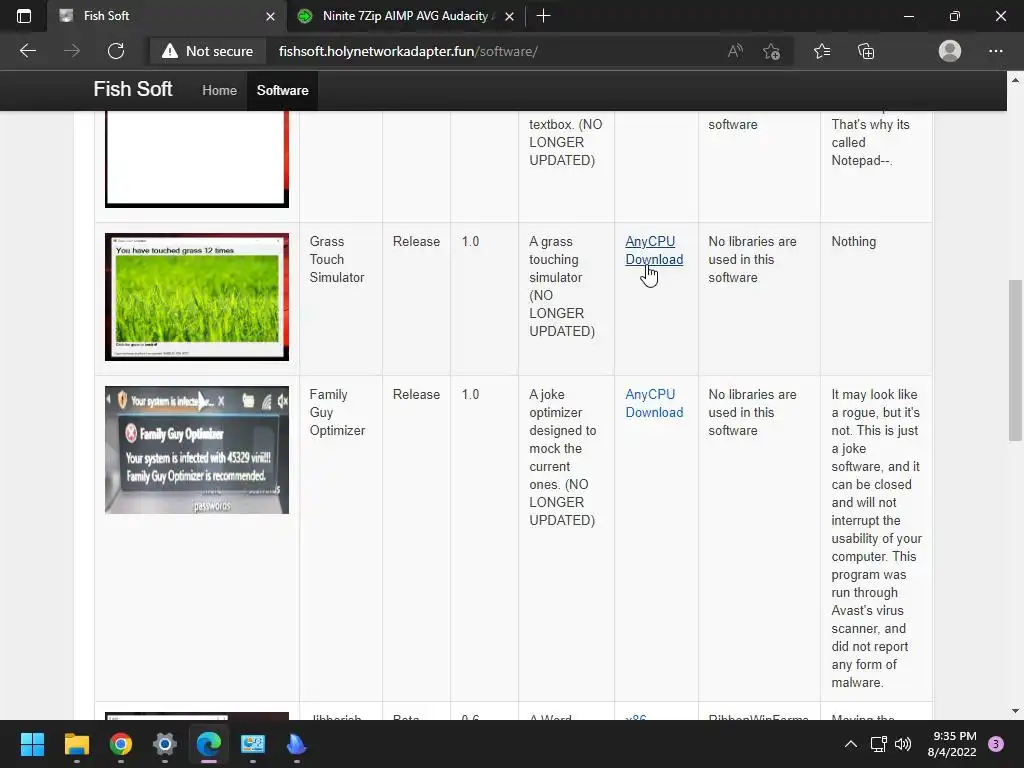Toggle the Read aloud icon in address bar
Viewport: 1024px width, 768px height.
[735, 51]
